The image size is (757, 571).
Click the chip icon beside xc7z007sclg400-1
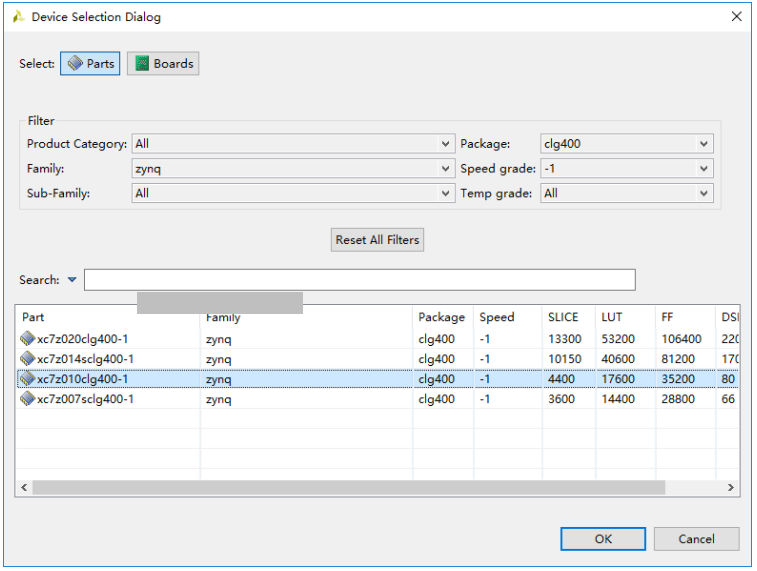click(28, 399)
